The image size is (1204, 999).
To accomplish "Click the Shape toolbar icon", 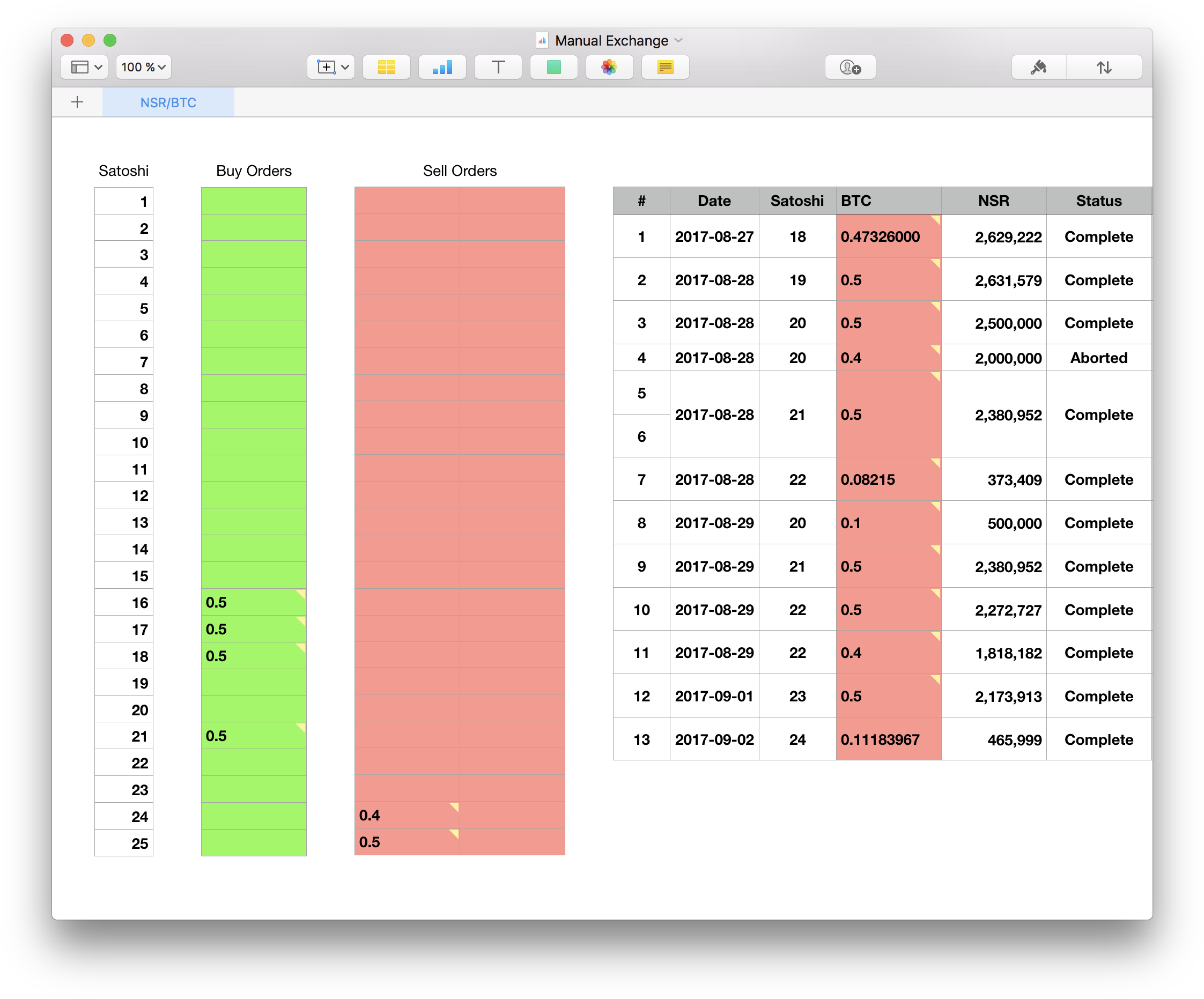I will [x=553, y=67].
